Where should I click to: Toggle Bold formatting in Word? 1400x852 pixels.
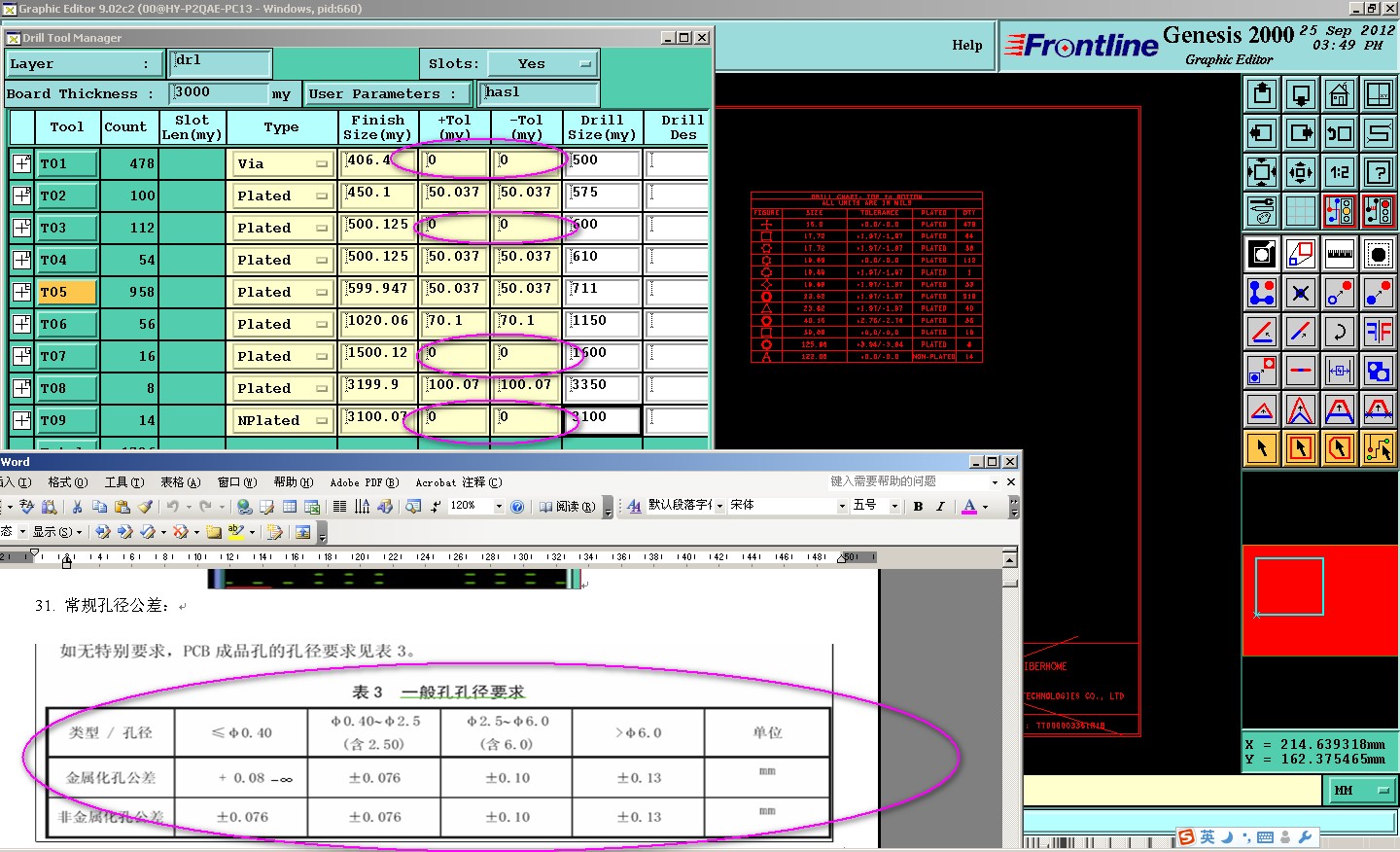point(918,507)
